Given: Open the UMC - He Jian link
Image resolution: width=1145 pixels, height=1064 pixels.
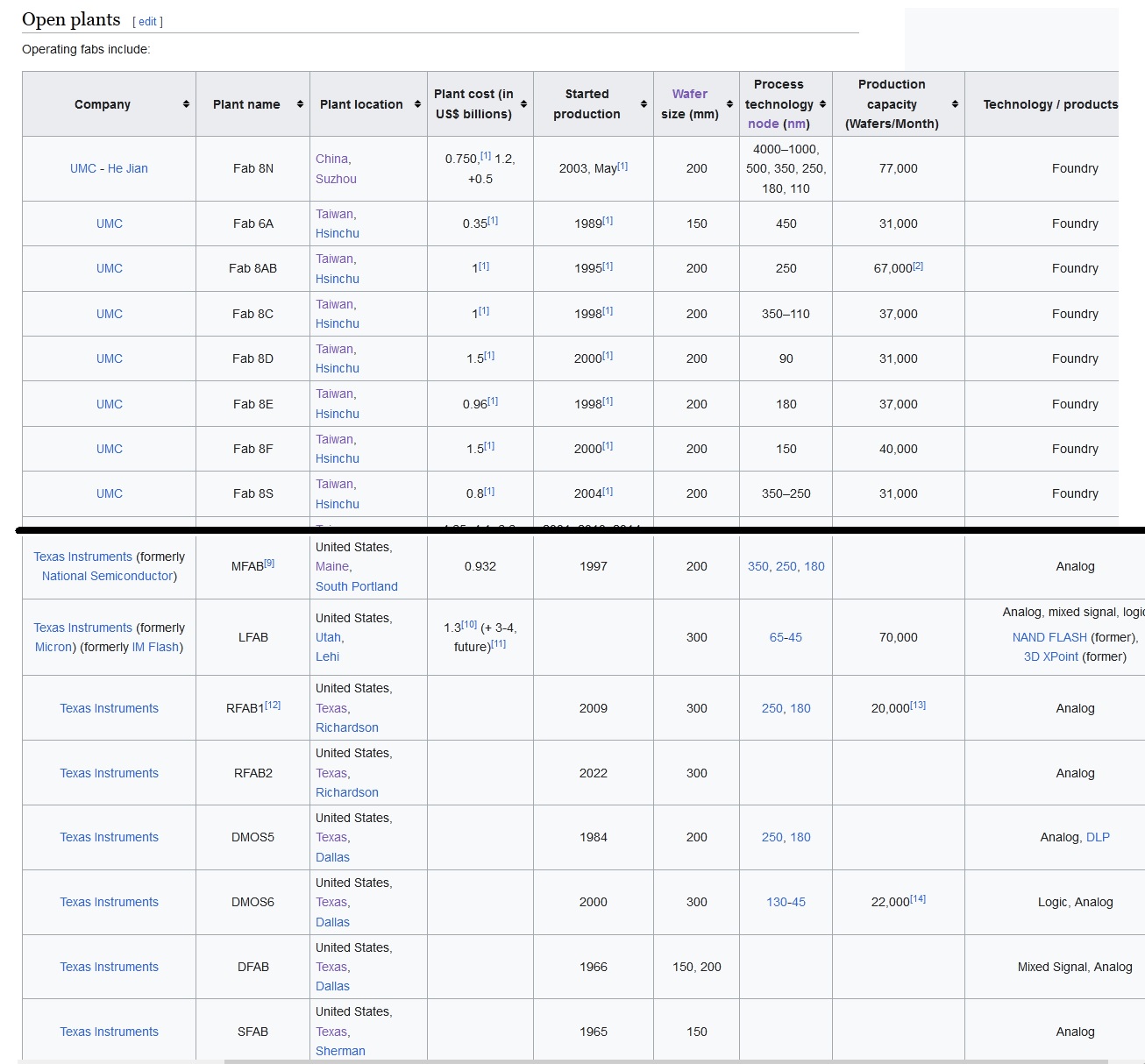Looking at the screenshot, I should pyautogui.click(x=109, y=168).
